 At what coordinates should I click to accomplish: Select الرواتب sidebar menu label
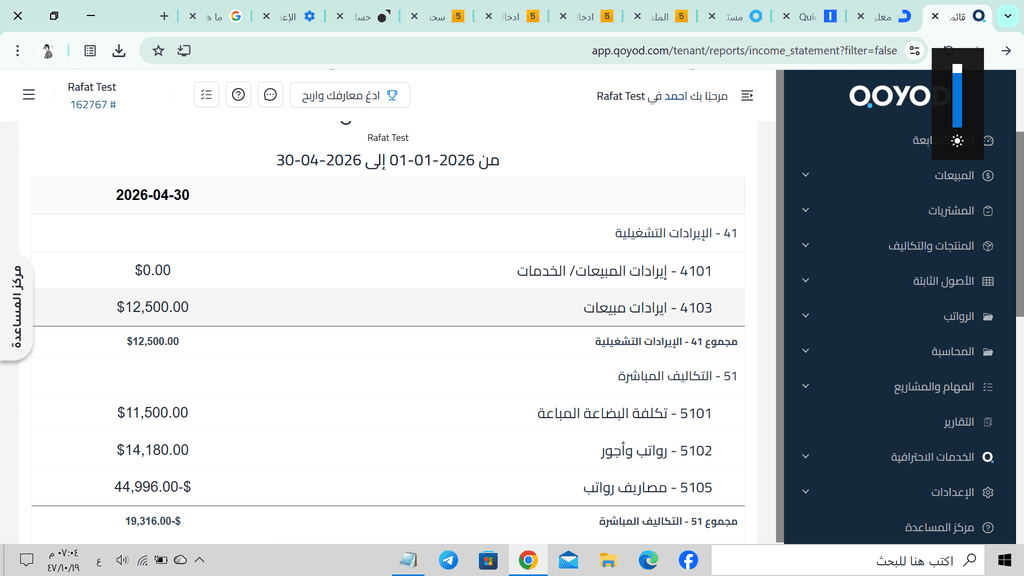click(958, 317)
